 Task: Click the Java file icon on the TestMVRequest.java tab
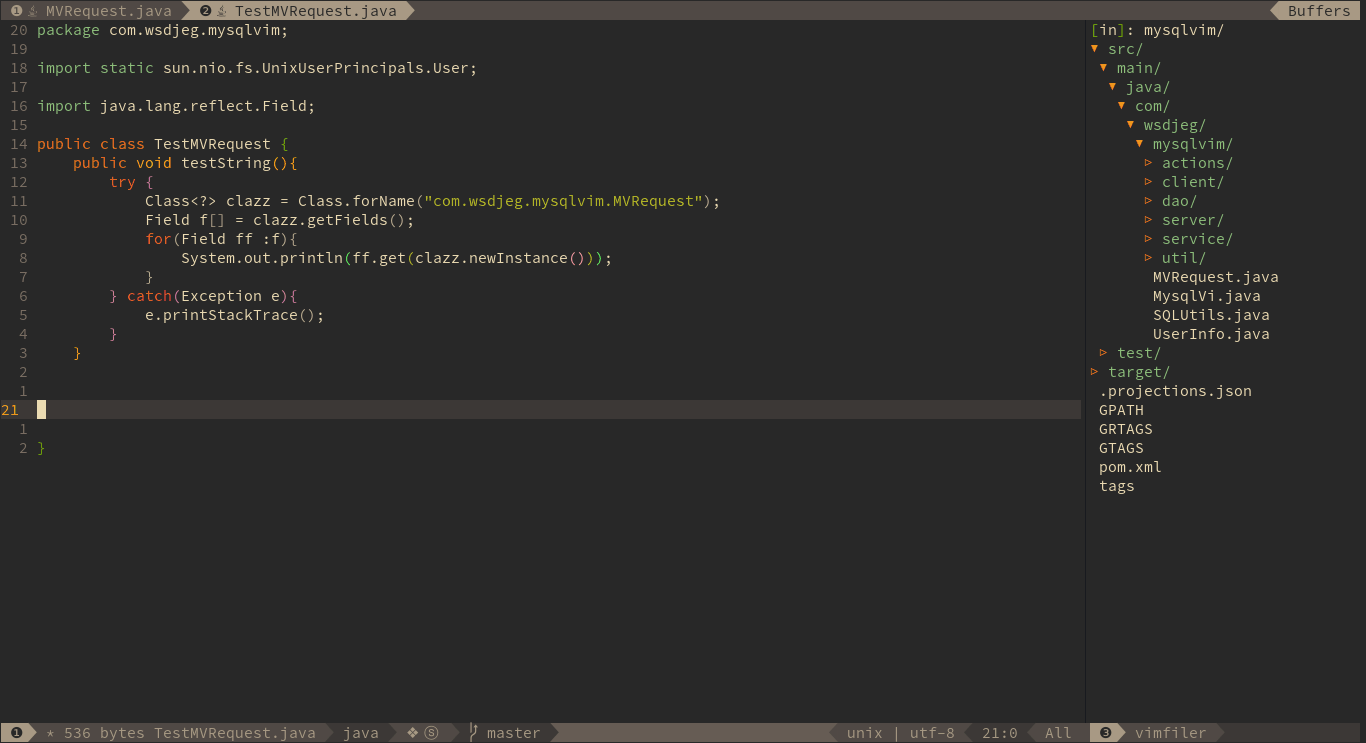(x=222, y=11)
